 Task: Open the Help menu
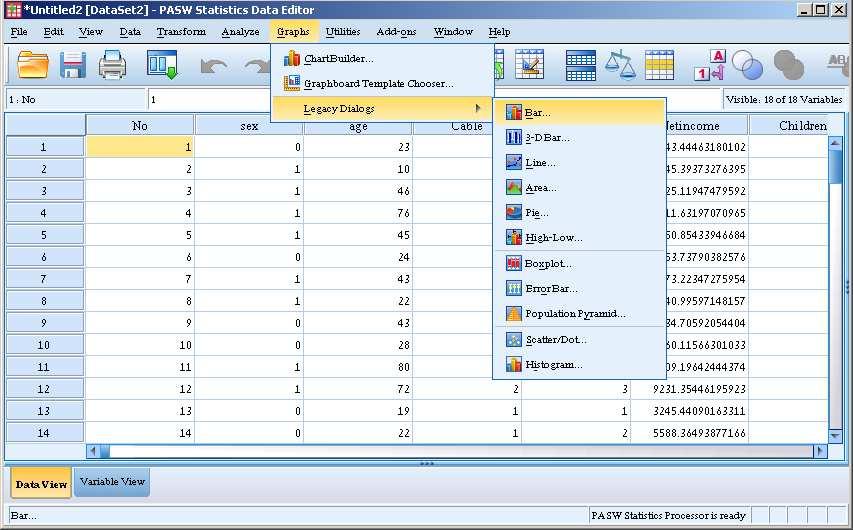click(x=499, y=32)
